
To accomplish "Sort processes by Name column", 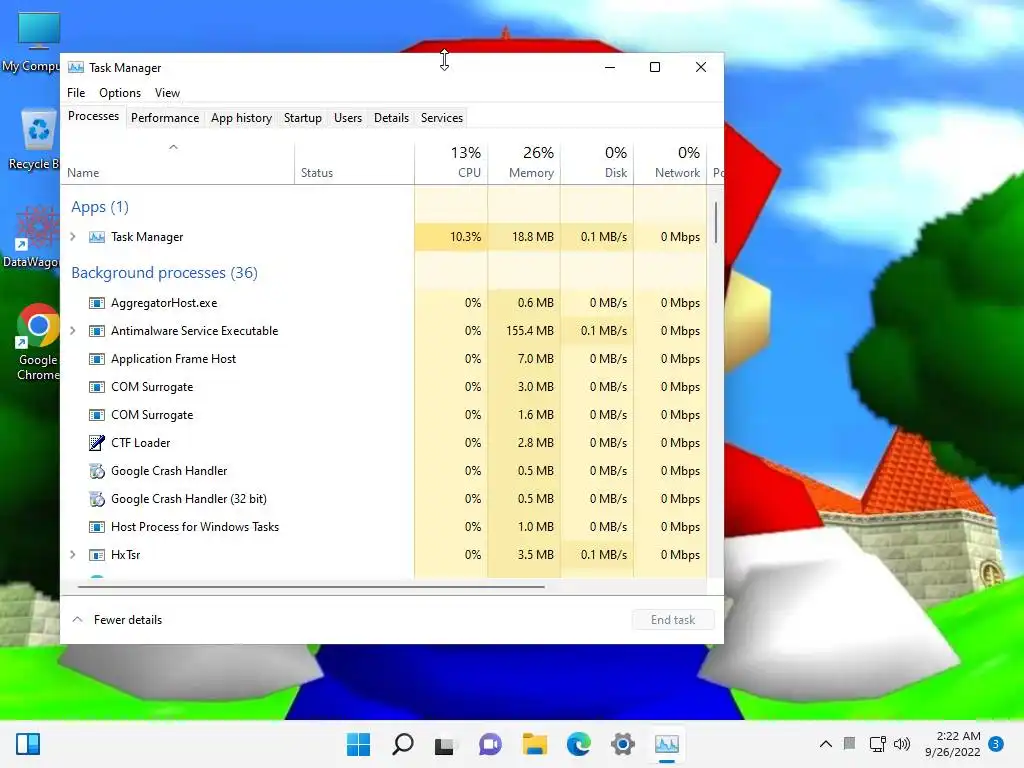I will [177, 163].
